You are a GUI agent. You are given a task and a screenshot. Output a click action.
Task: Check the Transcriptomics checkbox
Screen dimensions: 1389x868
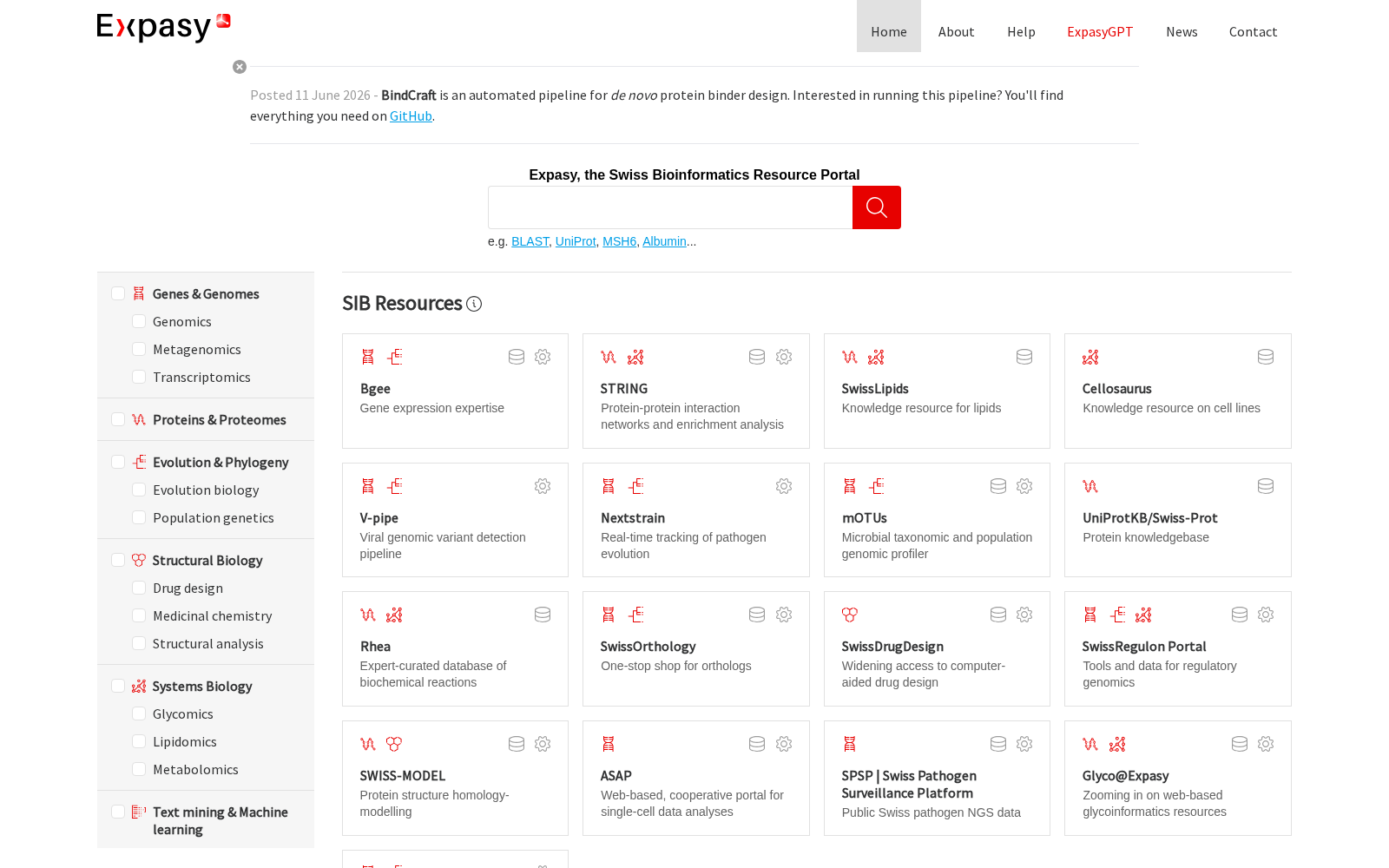coord(139,377)
